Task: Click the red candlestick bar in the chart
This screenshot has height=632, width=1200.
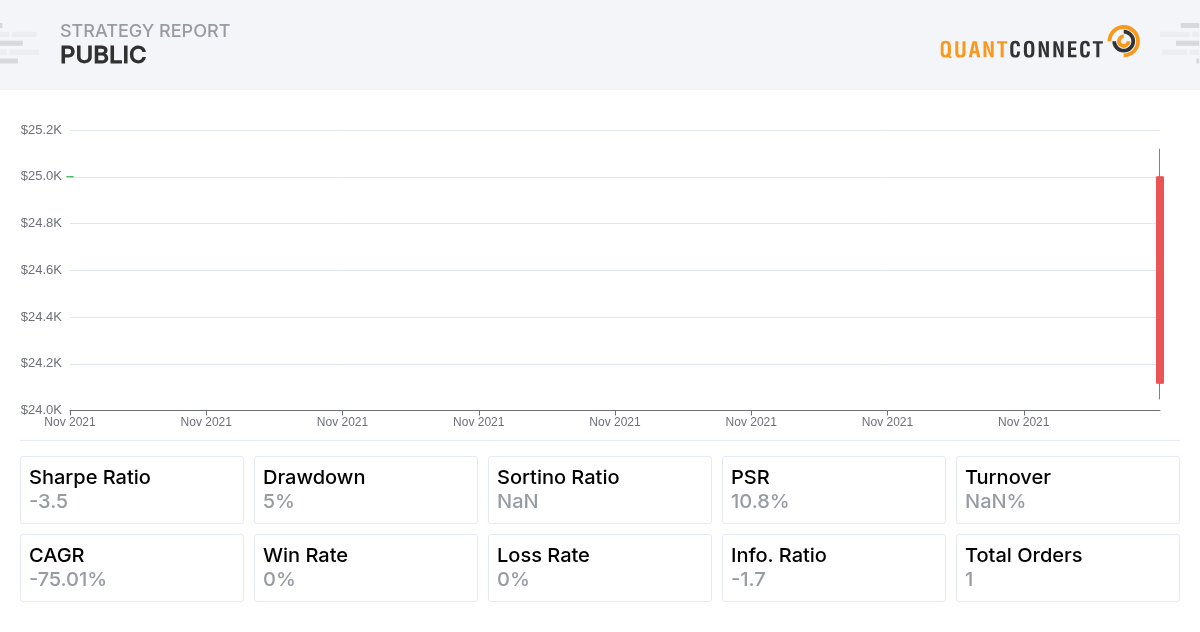Action: (x=1160, y=280)
